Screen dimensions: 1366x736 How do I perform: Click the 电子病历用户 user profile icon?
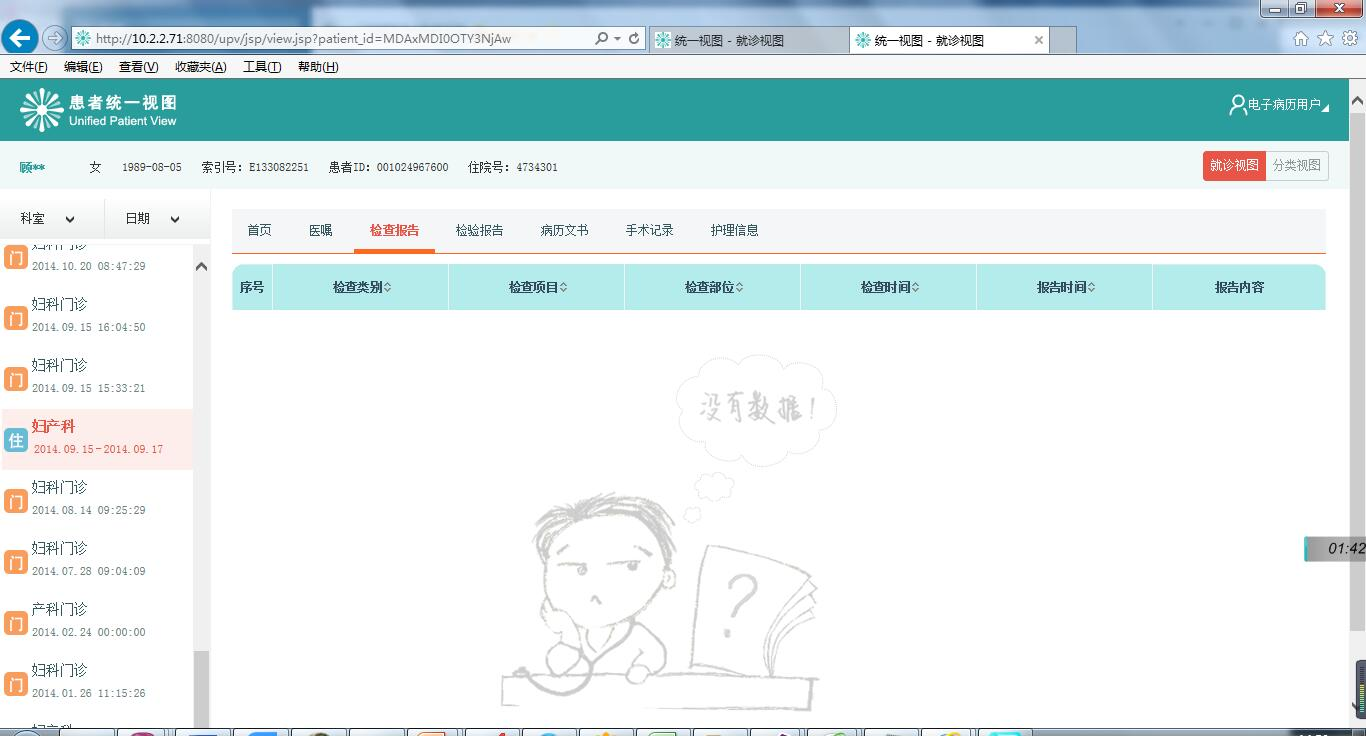(1237, 105)
